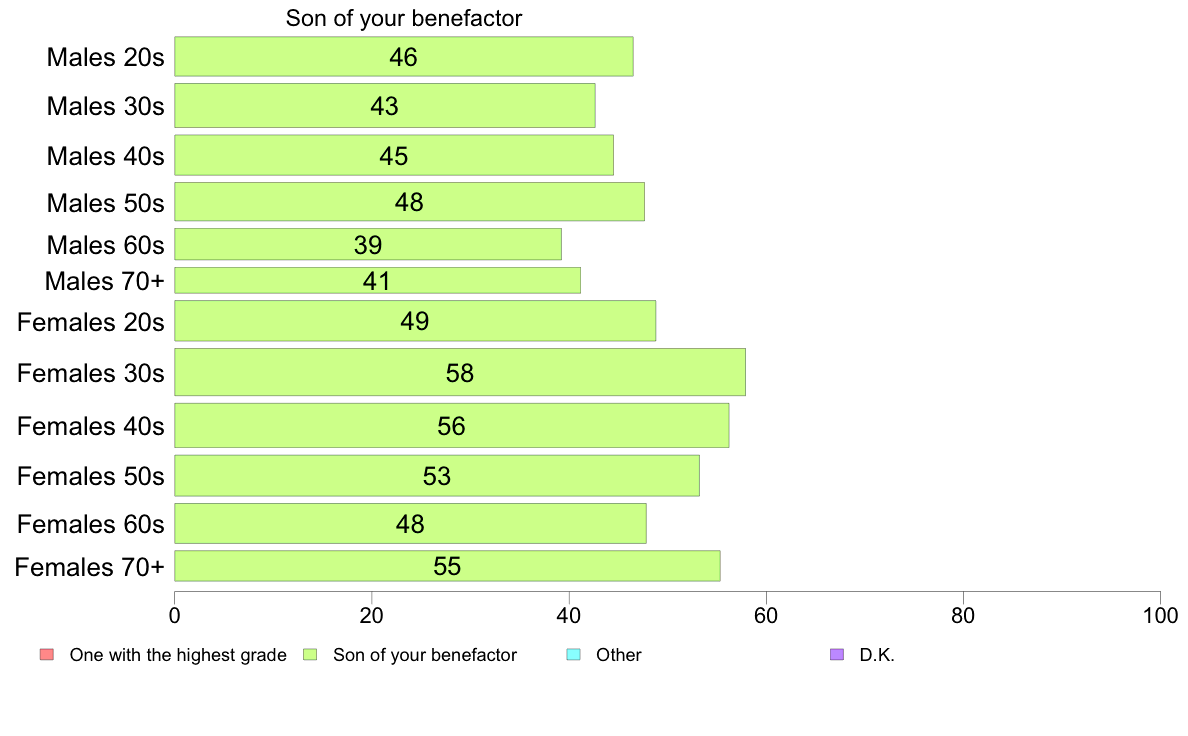Click the Males 70+ bar showing 41
1188x736 pixels.
click(377, 280)
